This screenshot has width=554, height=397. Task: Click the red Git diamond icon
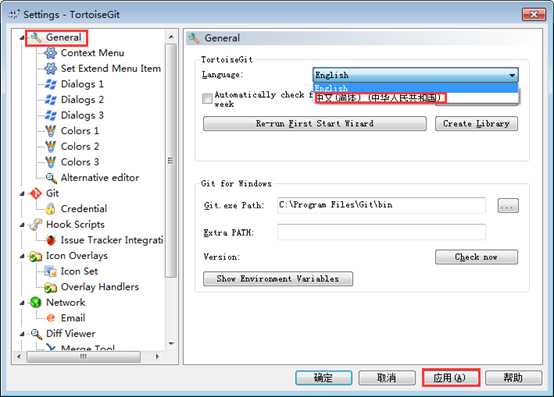click(36, 193)
